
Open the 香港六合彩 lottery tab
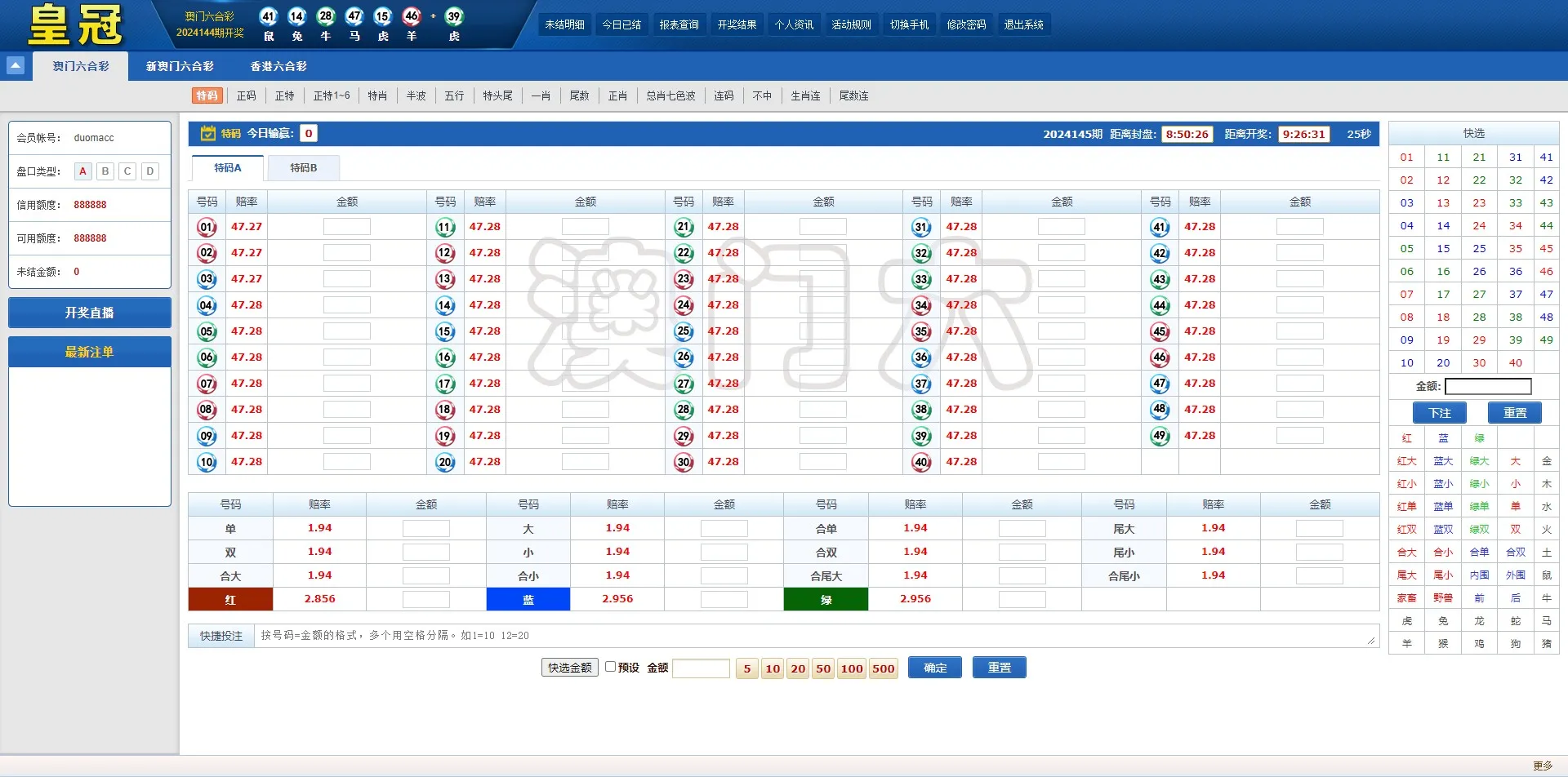(278, 66)
